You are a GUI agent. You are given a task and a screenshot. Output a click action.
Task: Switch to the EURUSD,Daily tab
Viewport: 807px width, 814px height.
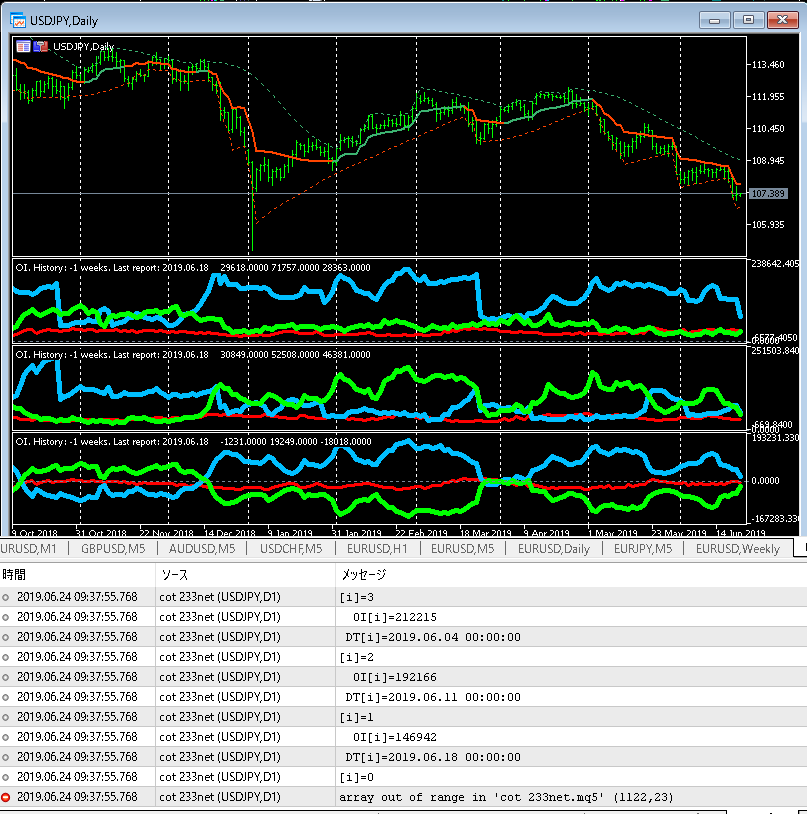click(553, 548)
